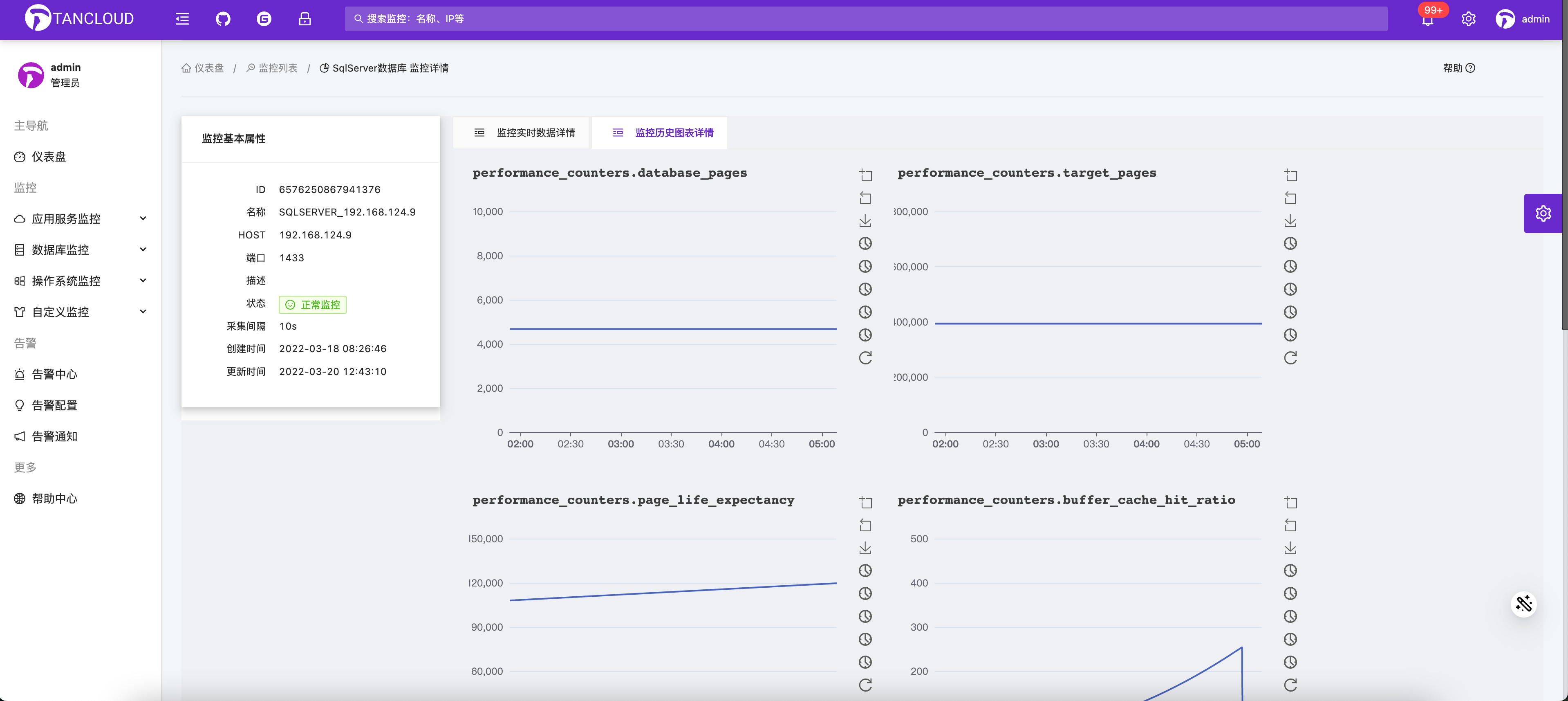Open the settings gear in top bar
This screenshot has width=1568, height=701.
pyautogui.click(x=1468, y=19)
